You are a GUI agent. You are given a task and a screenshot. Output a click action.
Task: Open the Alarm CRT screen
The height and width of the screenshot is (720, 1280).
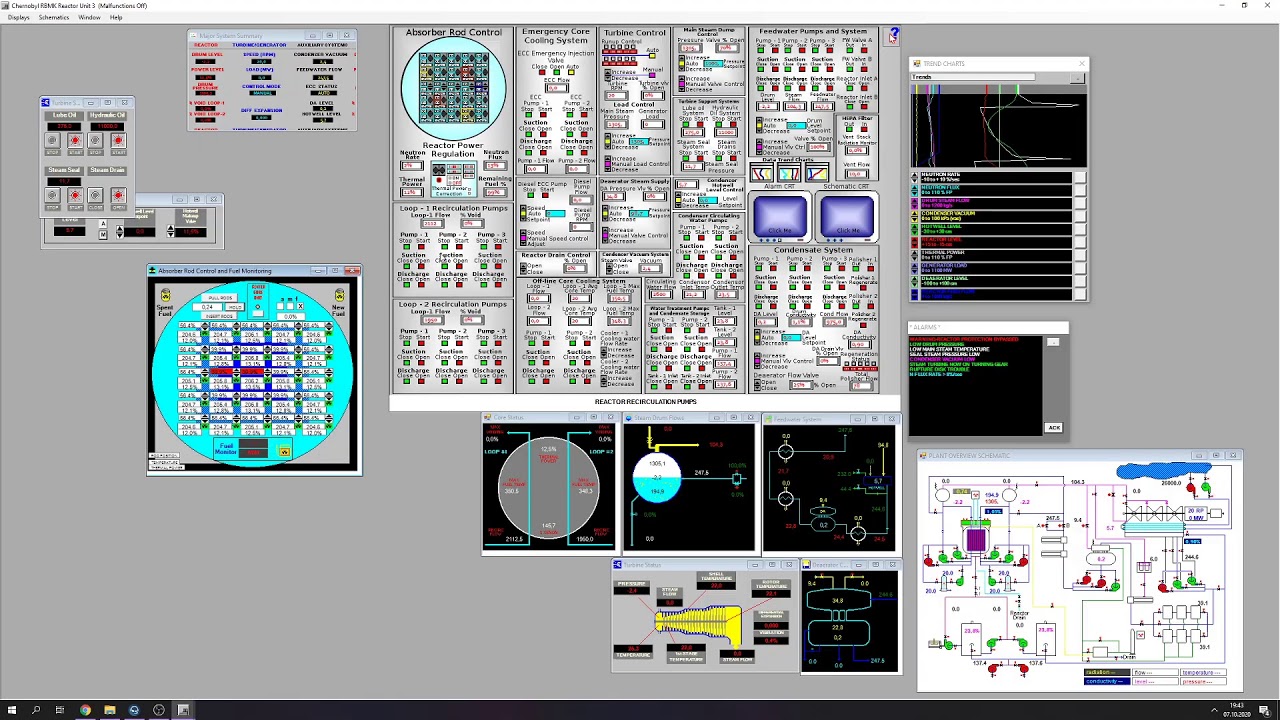[x=780, y=216]
